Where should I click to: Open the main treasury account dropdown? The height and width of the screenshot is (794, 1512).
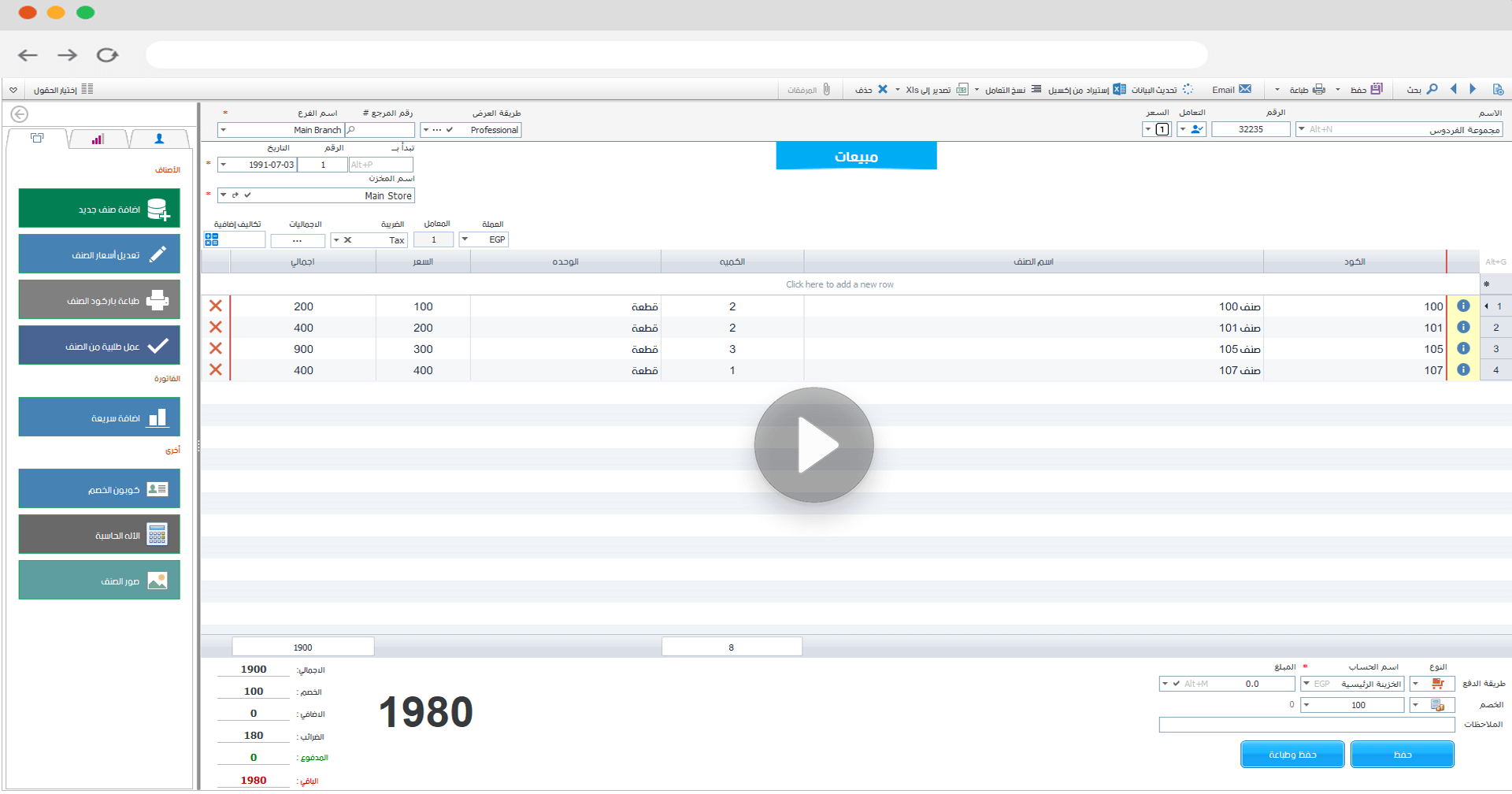click(x=1306, y=684)
